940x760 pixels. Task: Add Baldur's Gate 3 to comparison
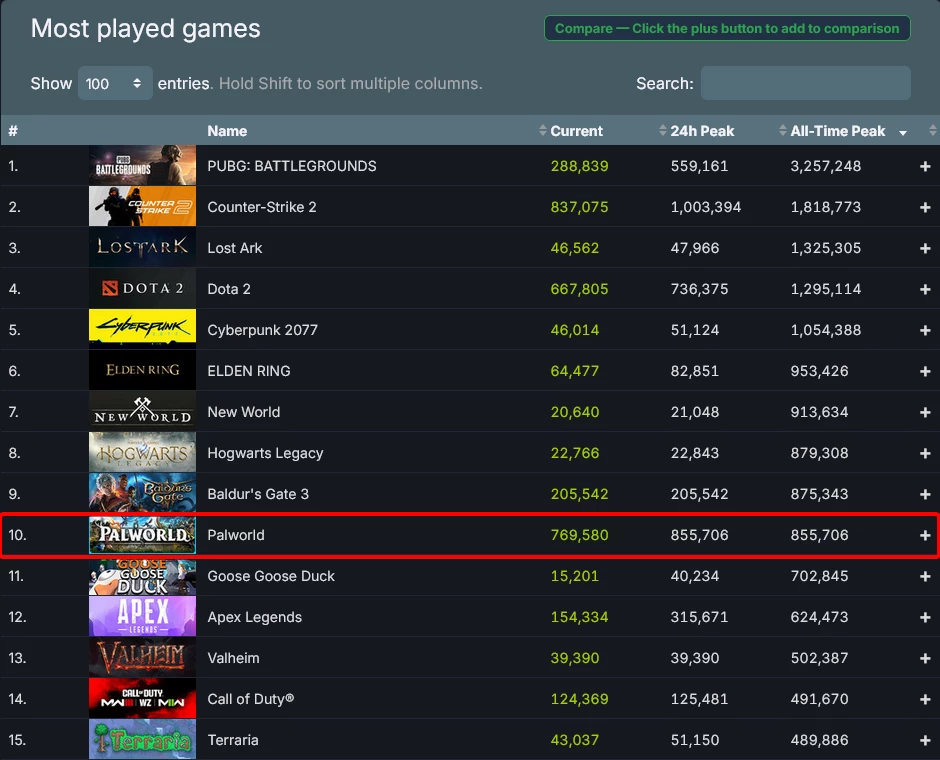tap(925, 494)
